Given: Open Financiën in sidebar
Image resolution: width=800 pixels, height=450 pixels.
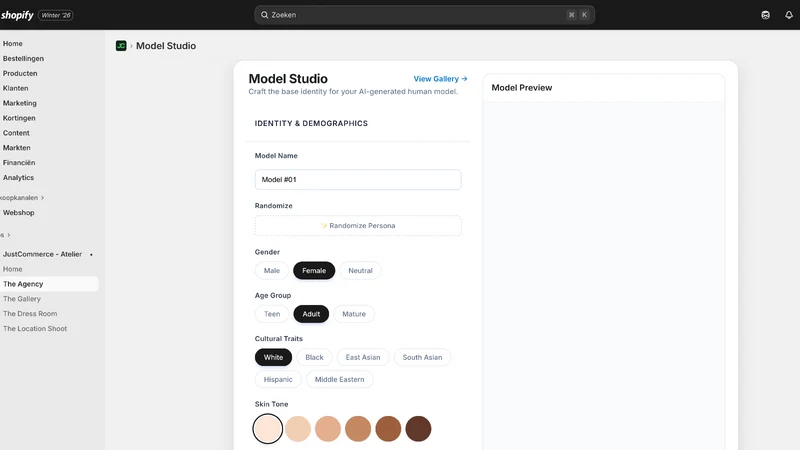Looking at the screenshot, I should point(19,162).
